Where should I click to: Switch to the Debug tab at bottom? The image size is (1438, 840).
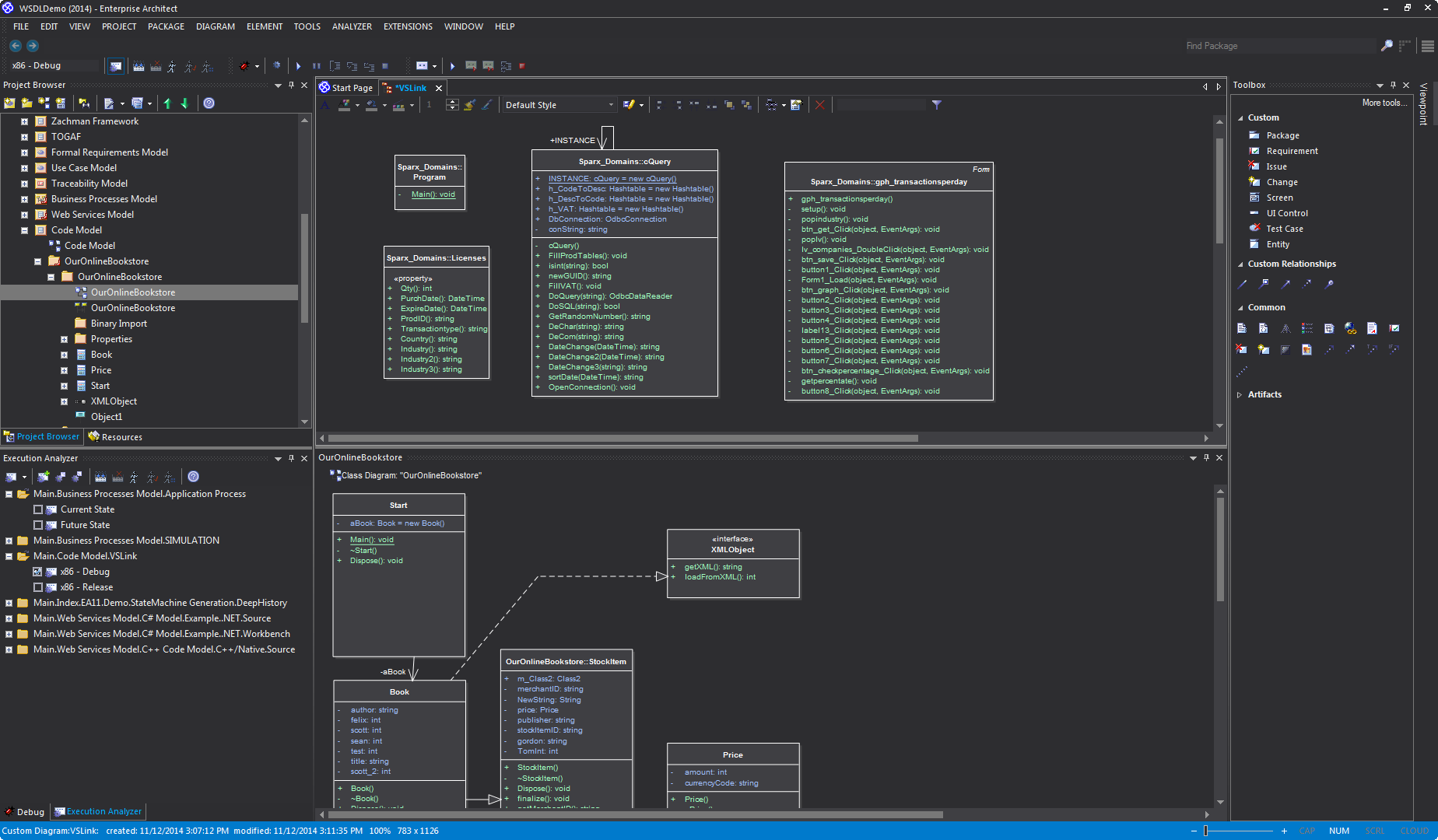pyautogui.click(x=25, y=811)
